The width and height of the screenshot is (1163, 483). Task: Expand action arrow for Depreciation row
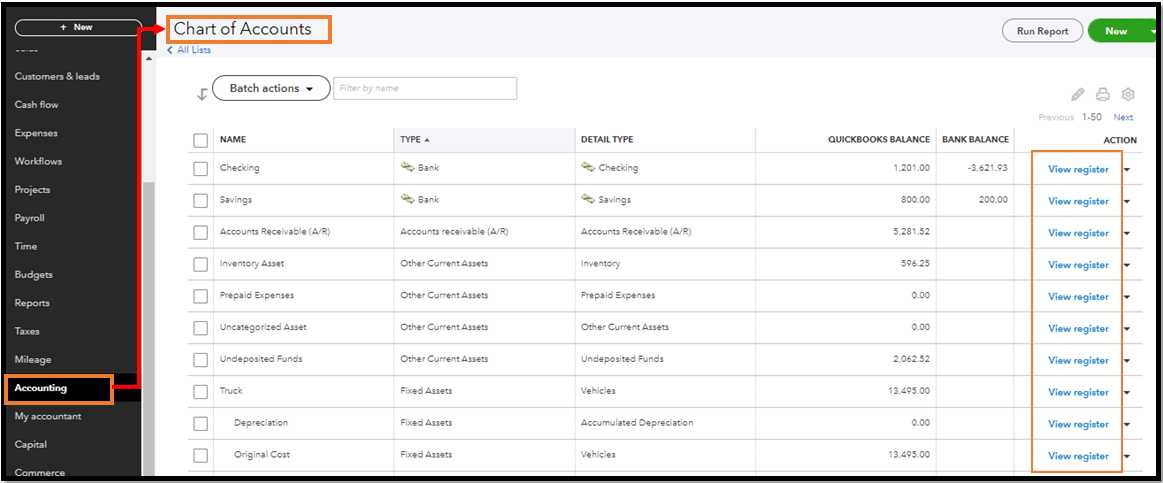[1127, 425]
